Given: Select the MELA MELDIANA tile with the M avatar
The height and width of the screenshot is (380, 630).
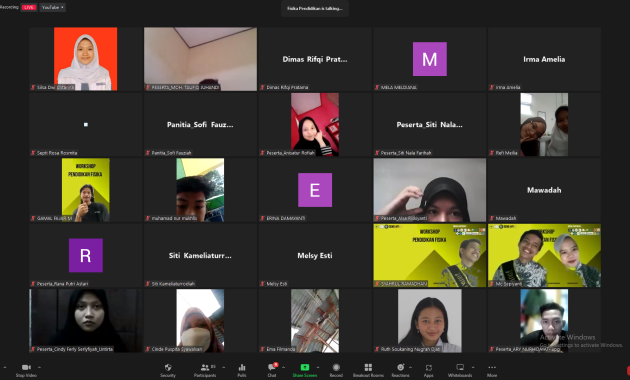Looking at the screenshot, I should pos(430,59).
